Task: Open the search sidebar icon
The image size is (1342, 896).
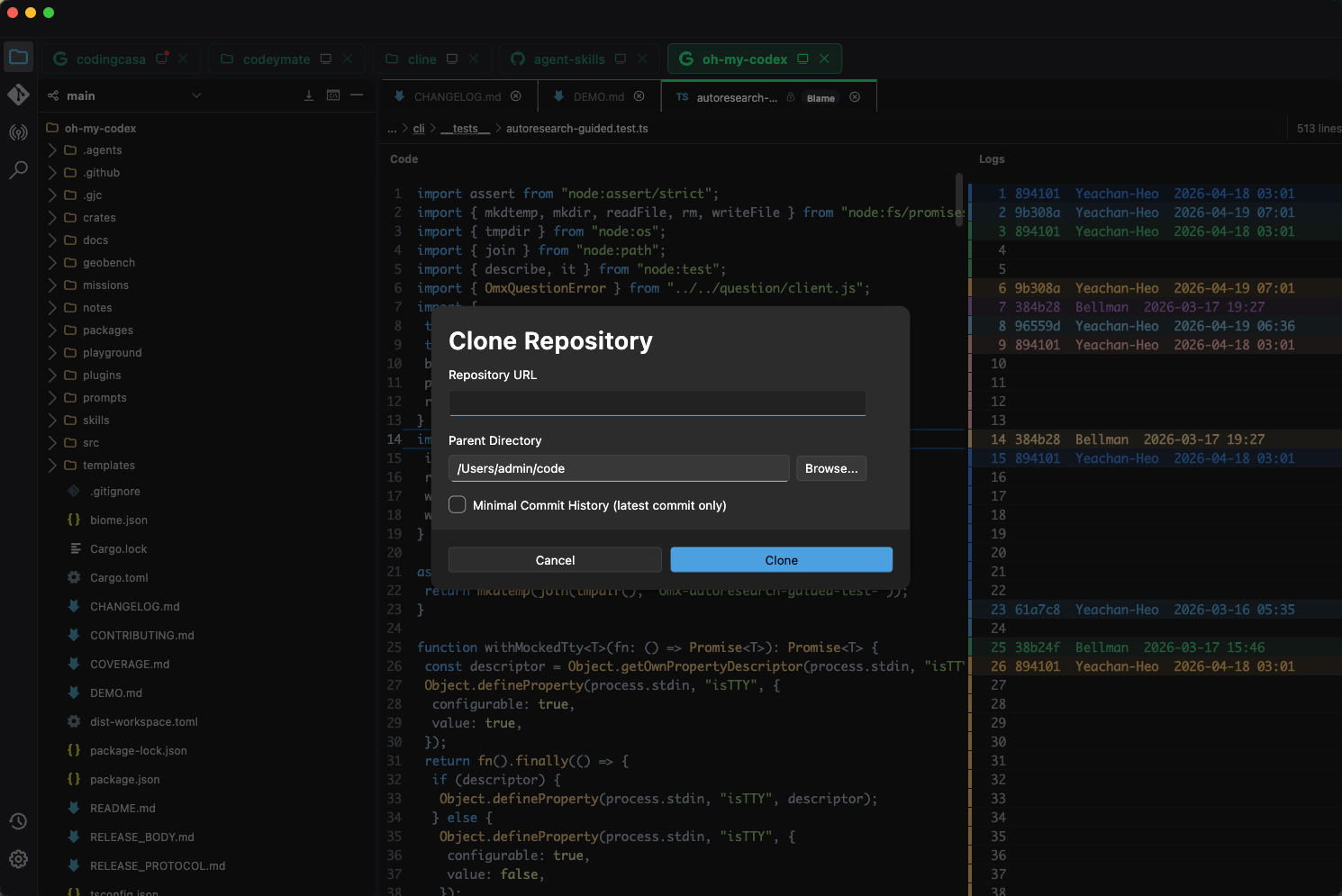Action: [18, 169]
